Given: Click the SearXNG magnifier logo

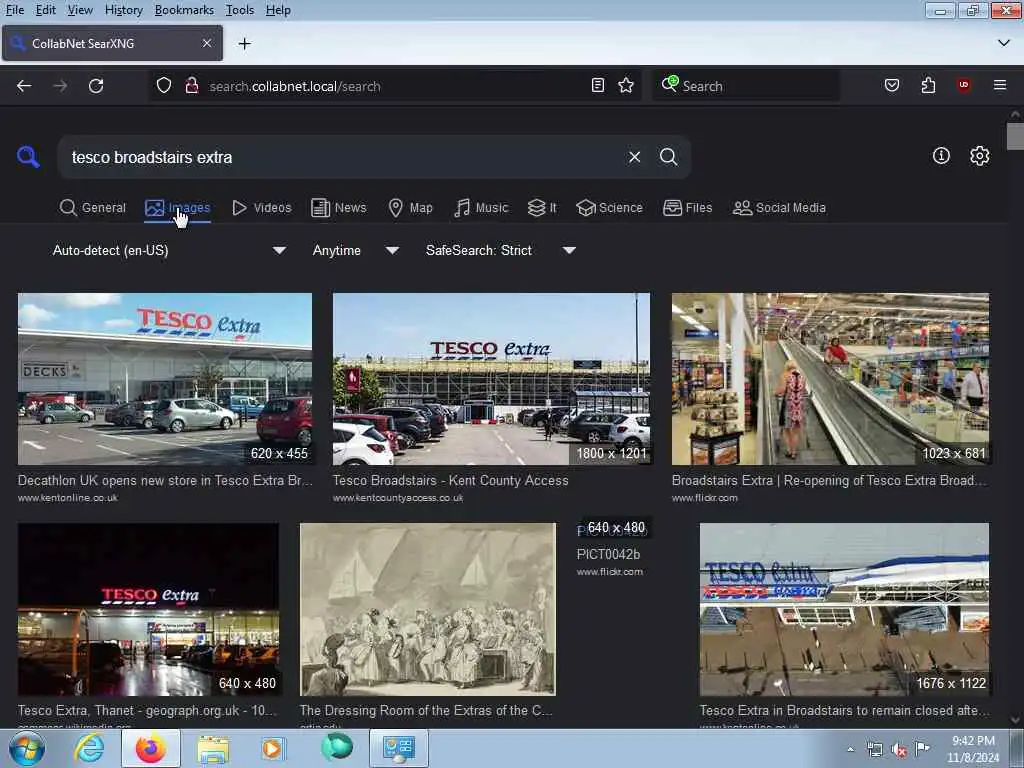Looking at the screenshot, I should (x=28, y=157).
